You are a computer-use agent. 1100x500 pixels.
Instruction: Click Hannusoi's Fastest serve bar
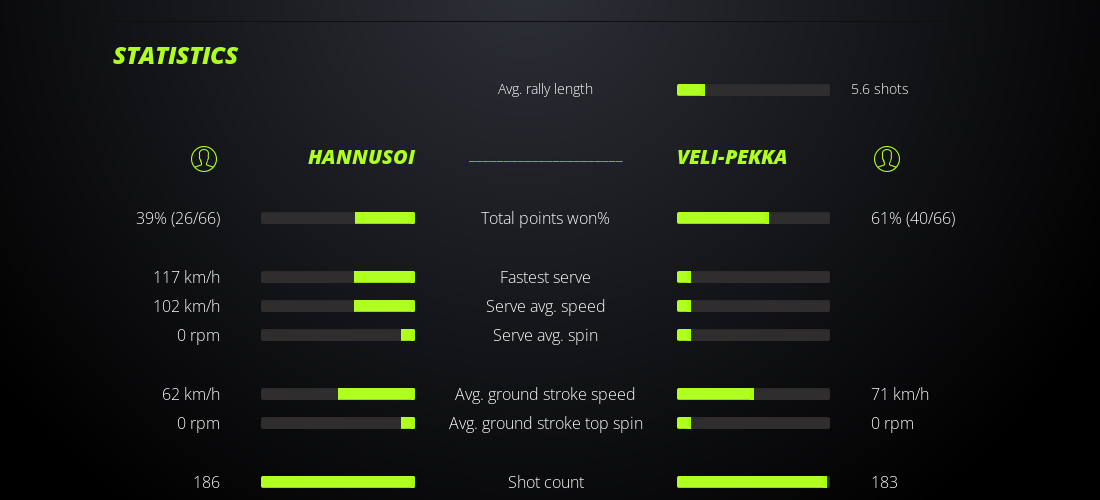point(338,277)
